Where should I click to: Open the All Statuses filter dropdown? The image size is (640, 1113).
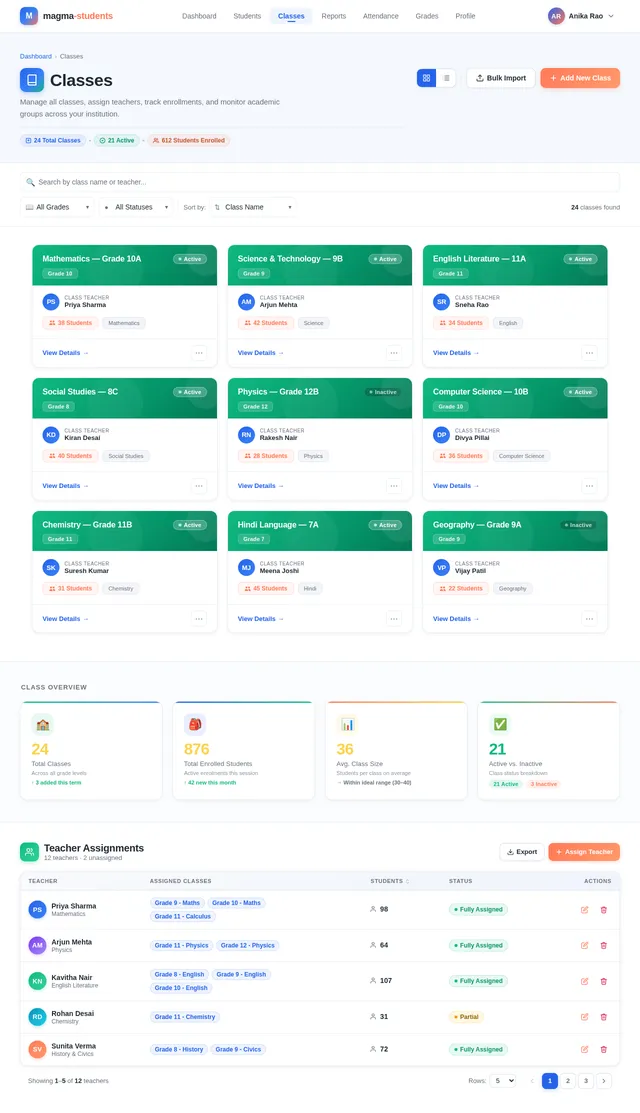coord(136,207)
